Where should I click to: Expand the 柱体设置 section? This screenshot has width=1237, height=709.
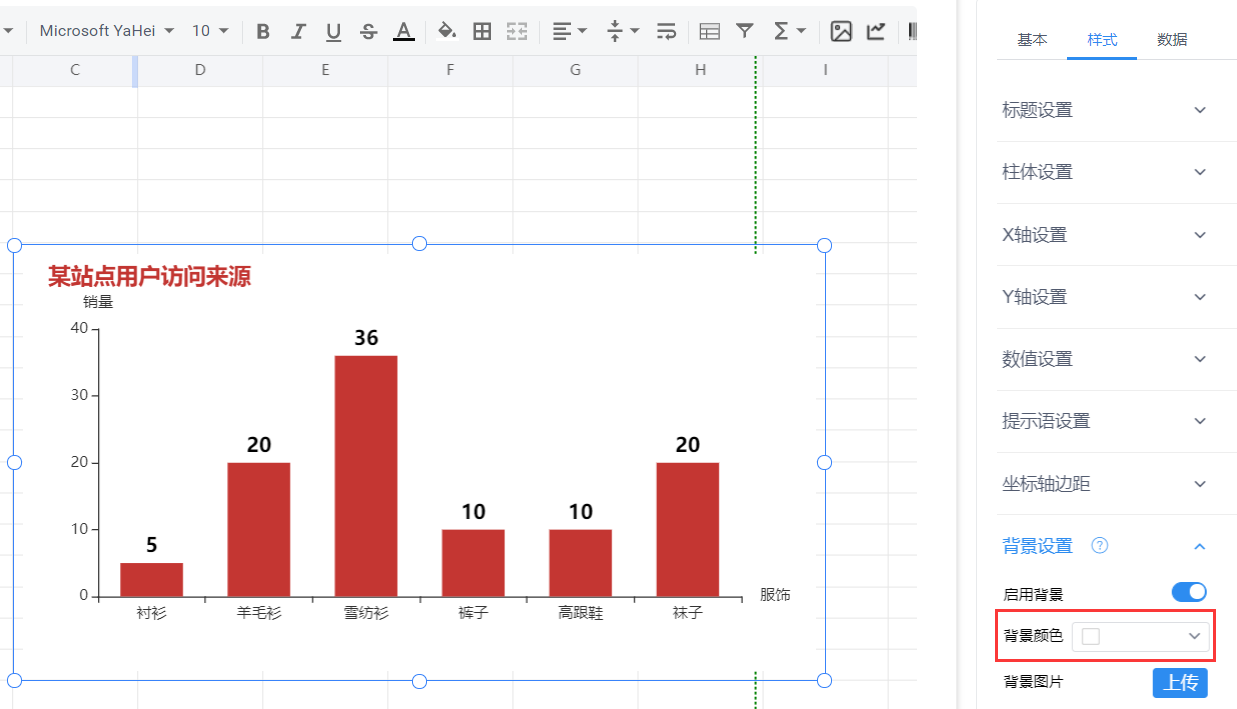(x=1105, y=172)
